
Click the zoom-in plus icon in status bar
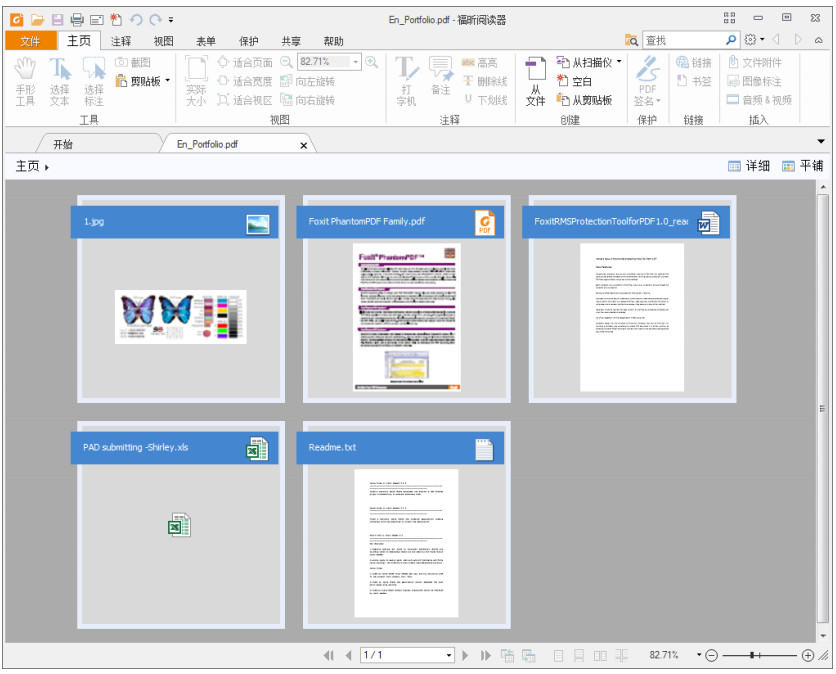coord(808,655)
